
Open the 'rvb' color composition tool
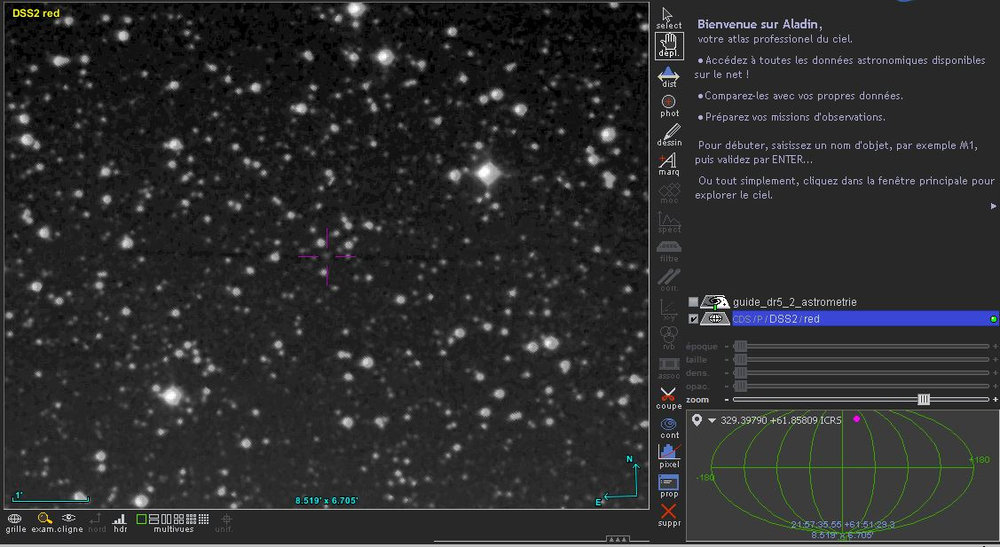[x=668, y=338]
